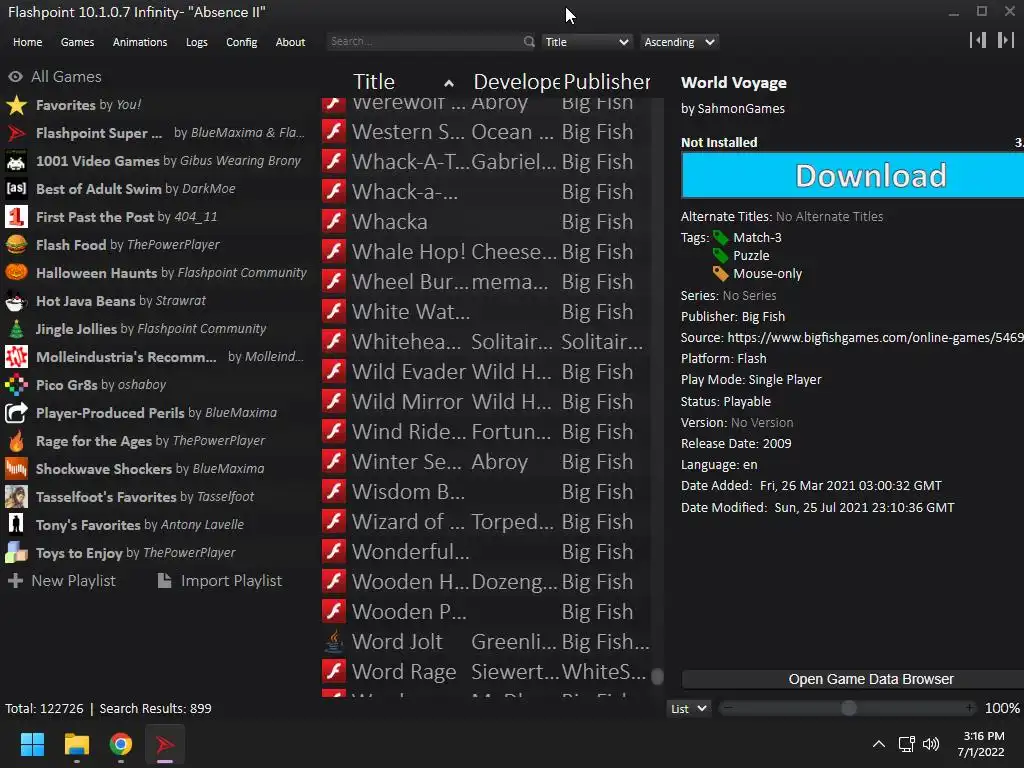Click in the Search input field
This screenshot has height=768, width=1024.
point(424,42)
